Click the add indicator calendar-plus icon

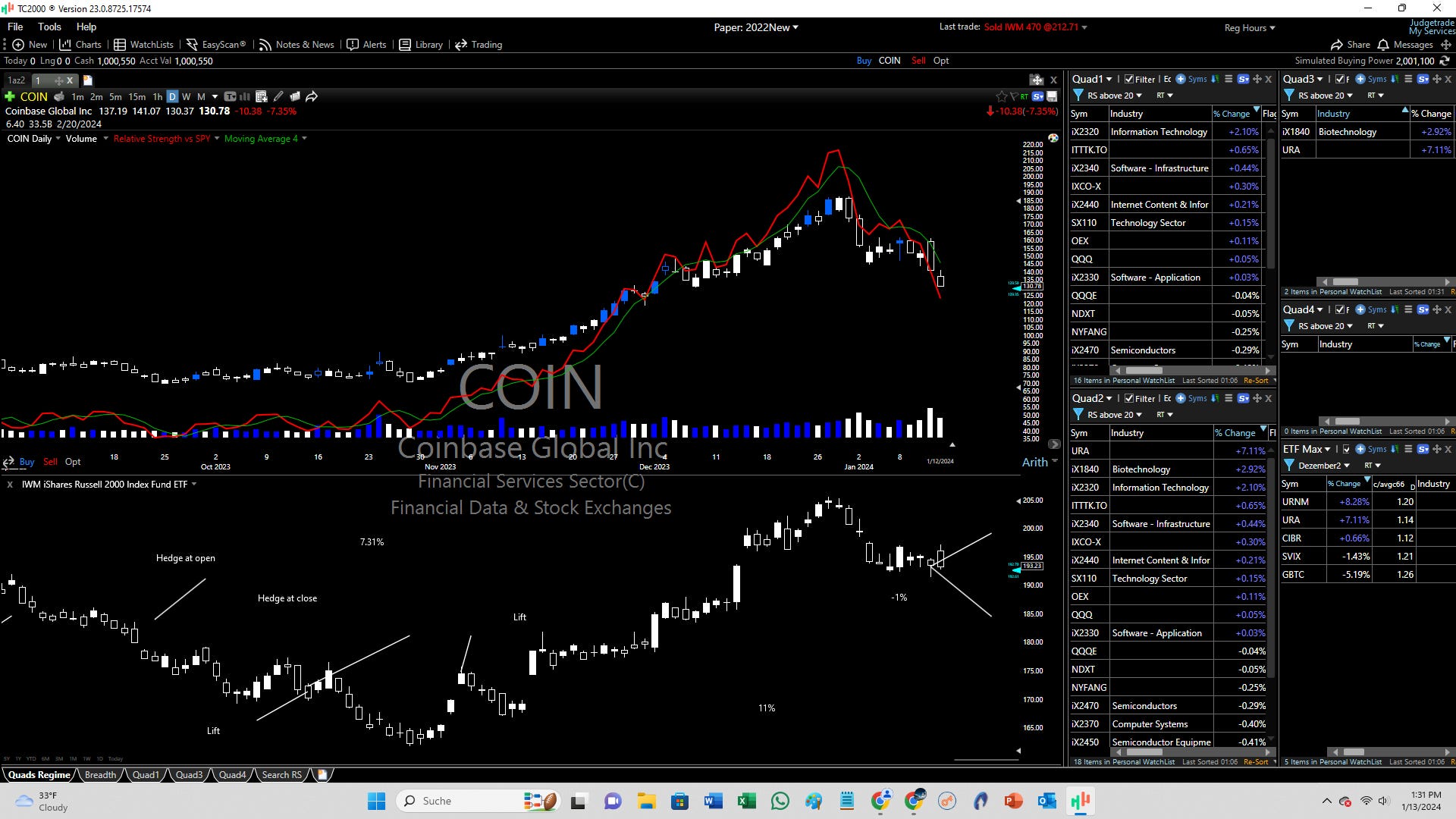(261, 96)
